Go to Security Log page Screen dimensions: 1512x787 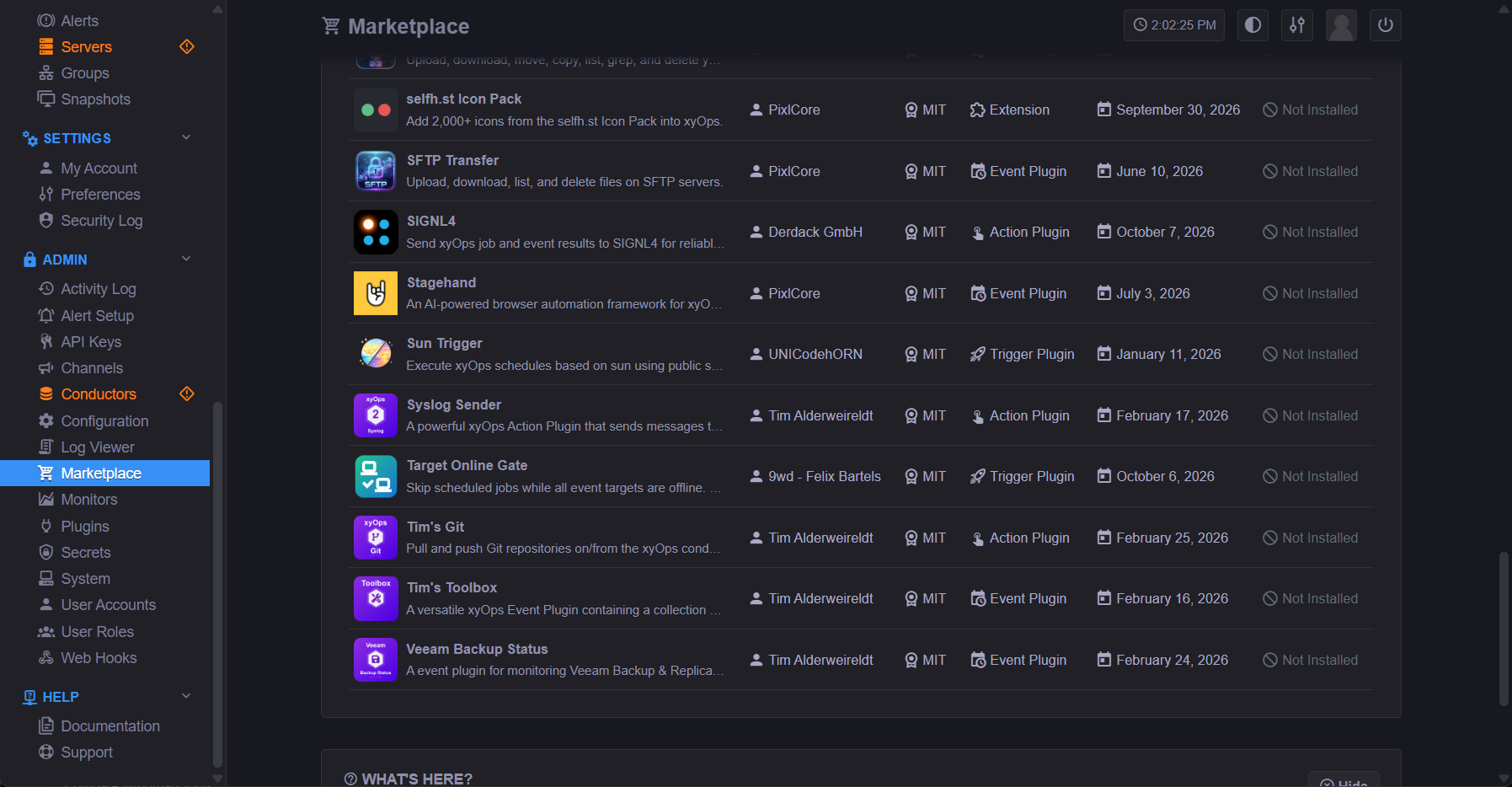pyautogui.click(x=101, y=221)
